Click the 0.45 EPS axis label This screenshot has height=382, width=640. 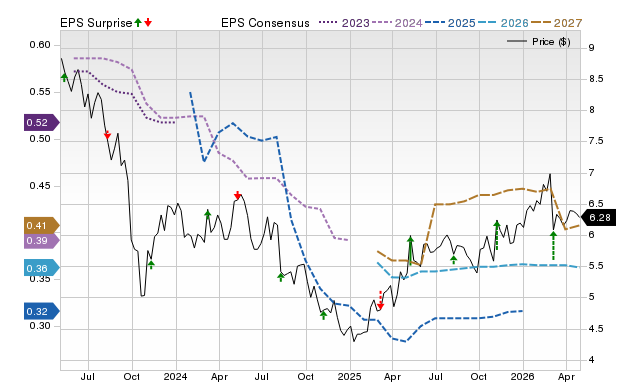coord(40,186)
